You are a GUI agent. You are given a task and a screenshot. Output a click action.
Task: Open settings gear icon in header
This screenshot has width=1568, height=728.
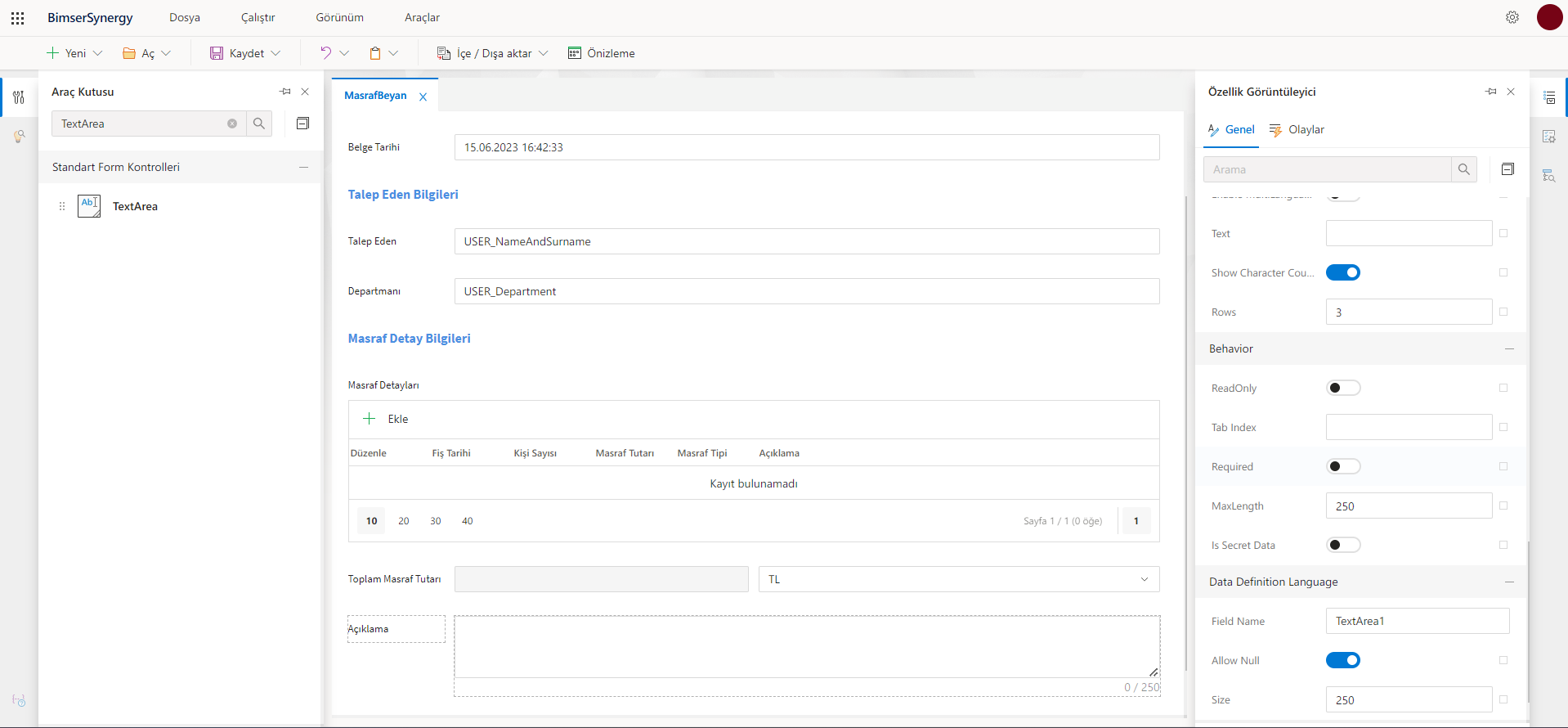click(x=1512, y=17)
